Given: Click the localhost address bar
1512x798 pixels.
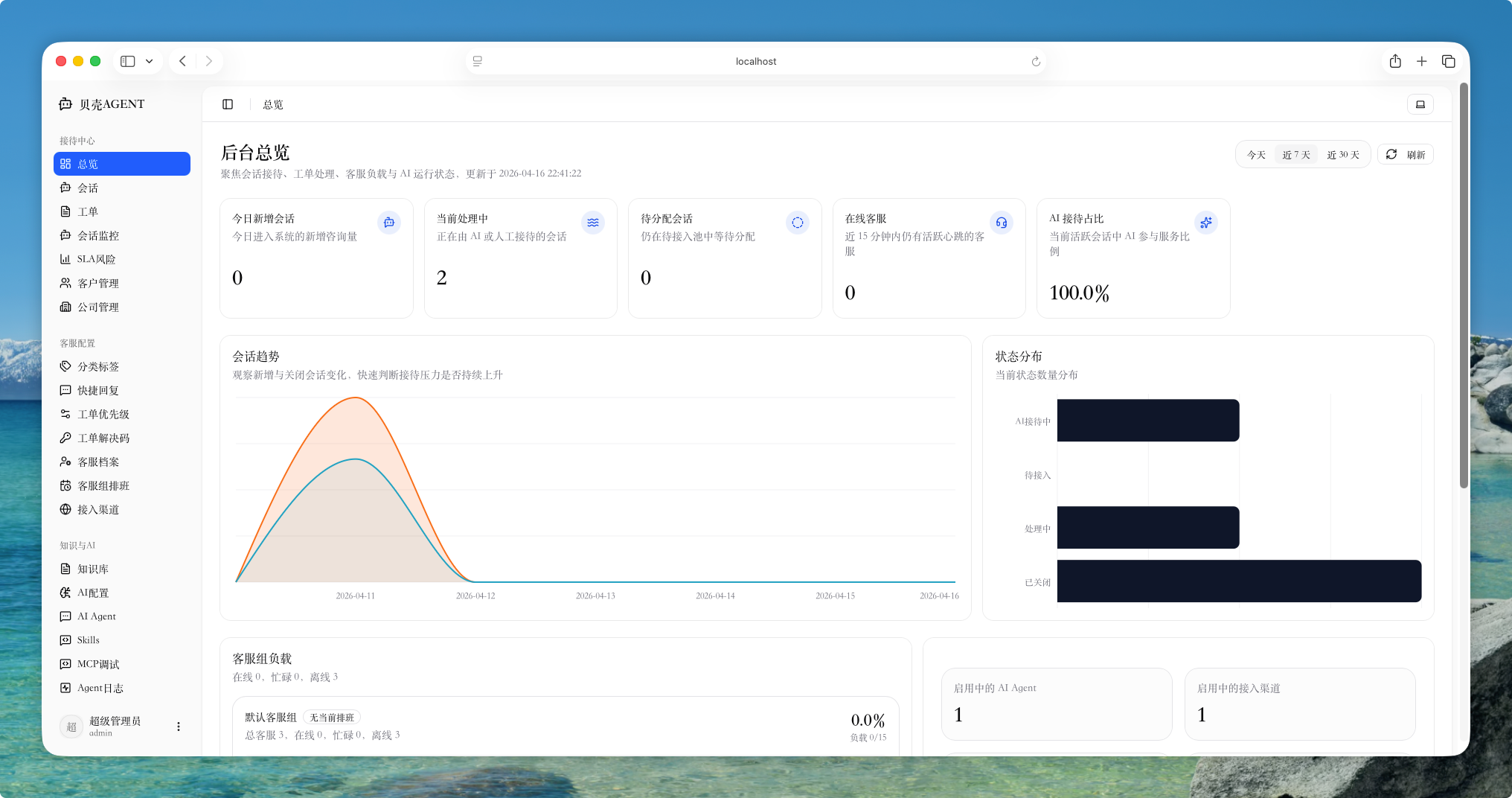Looking at the screenshot, I should (755, 61).
